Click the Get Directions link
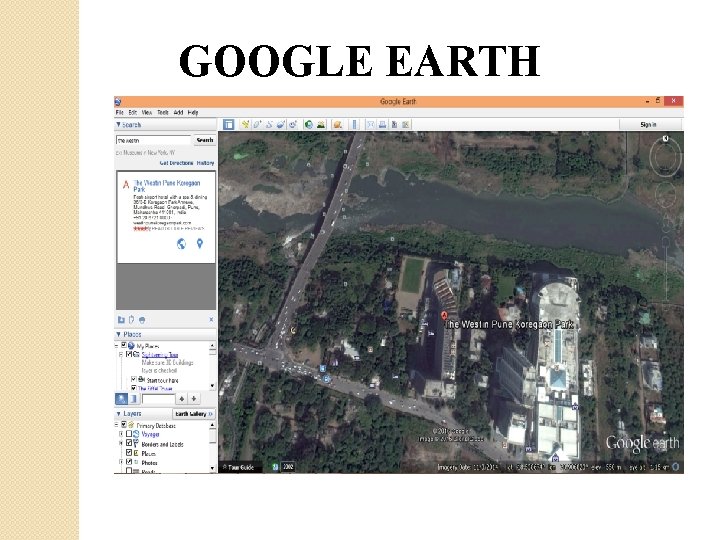 click(176, 163)
